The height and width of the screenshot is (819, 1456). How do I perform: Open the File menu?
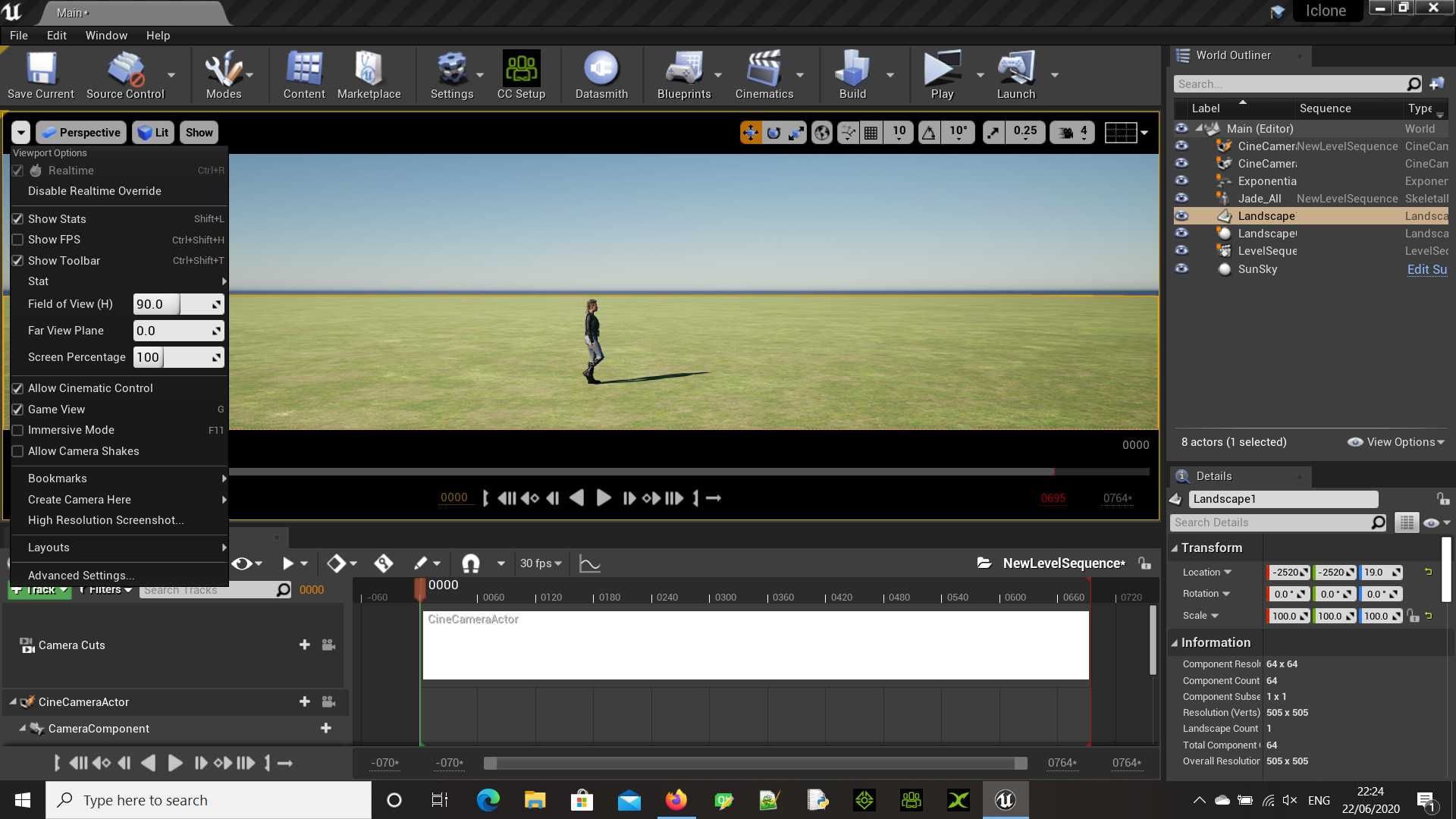coord(19,36)
